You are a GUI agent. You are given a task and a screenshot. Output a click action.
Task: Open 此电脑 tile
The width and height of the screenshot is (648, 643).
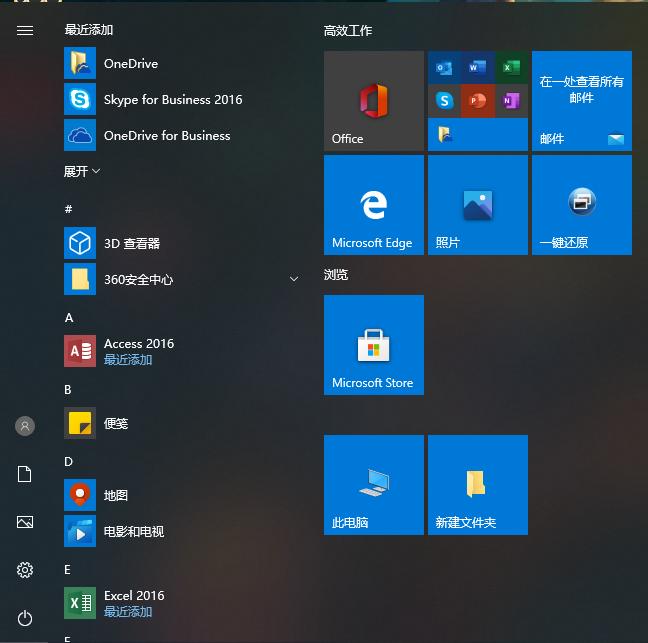pos(374,485)
